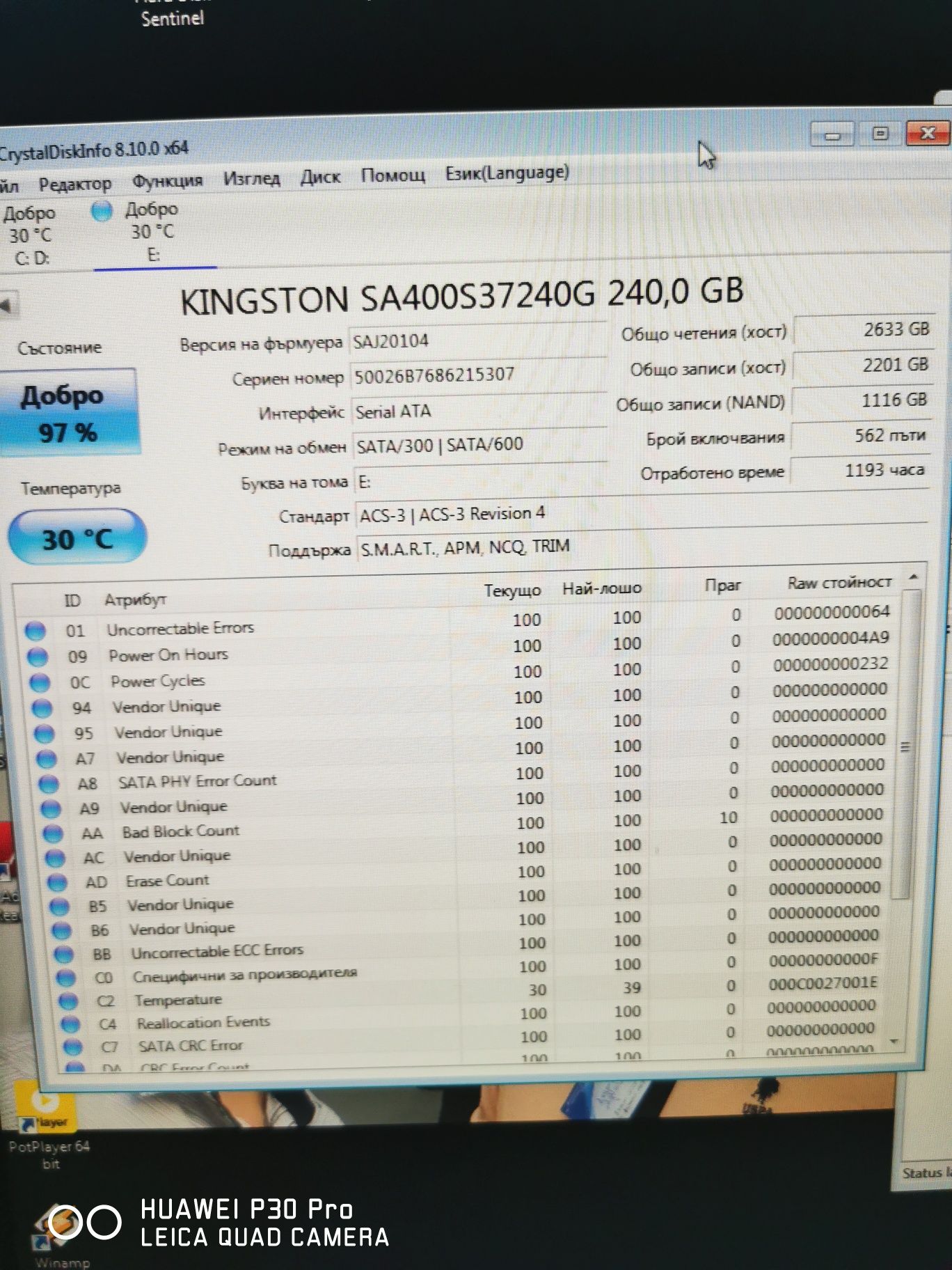Select the Power On Hours attribute text

(x=168, y=654)
